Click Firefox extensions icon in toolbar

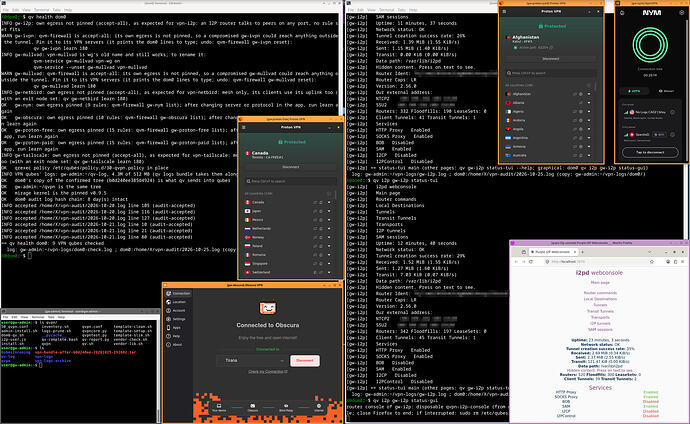[x=675, y=261]
